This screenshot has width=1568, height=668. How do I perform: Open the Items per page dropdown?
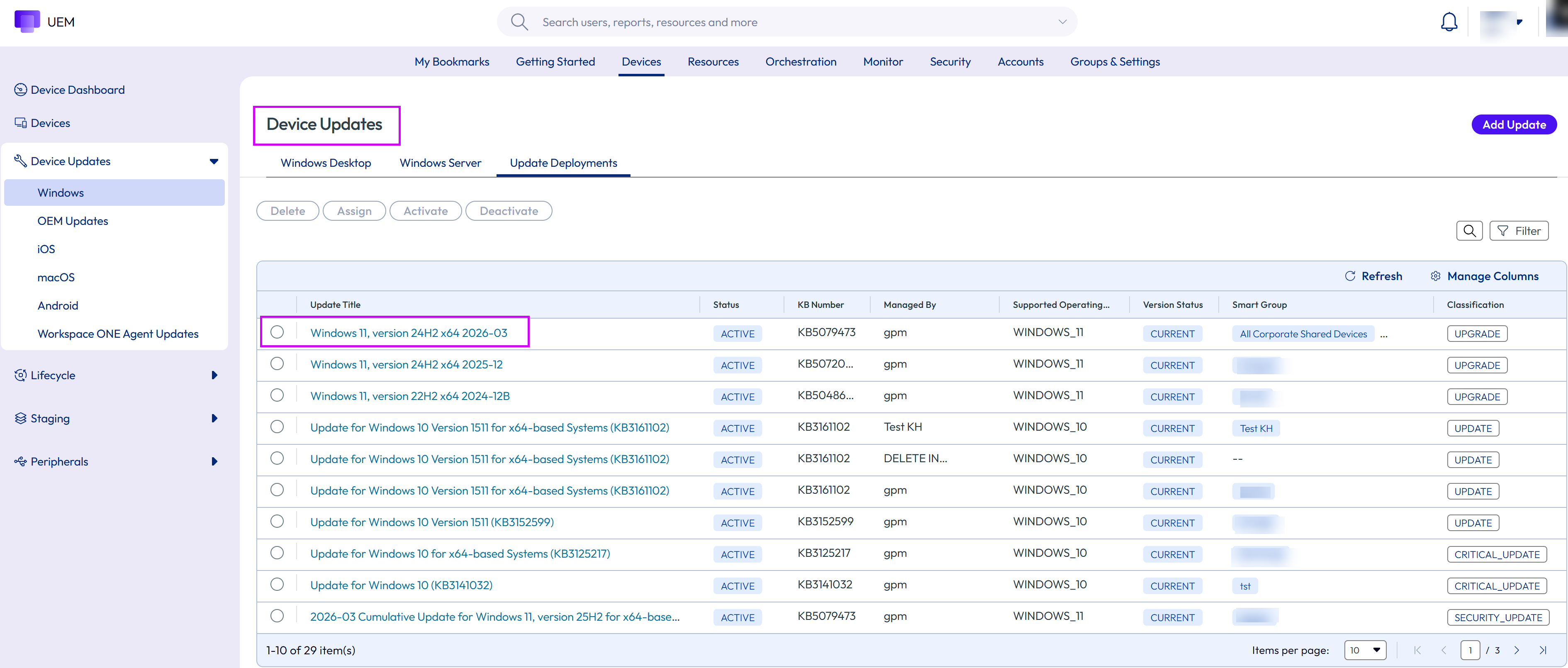[1365, 650]
